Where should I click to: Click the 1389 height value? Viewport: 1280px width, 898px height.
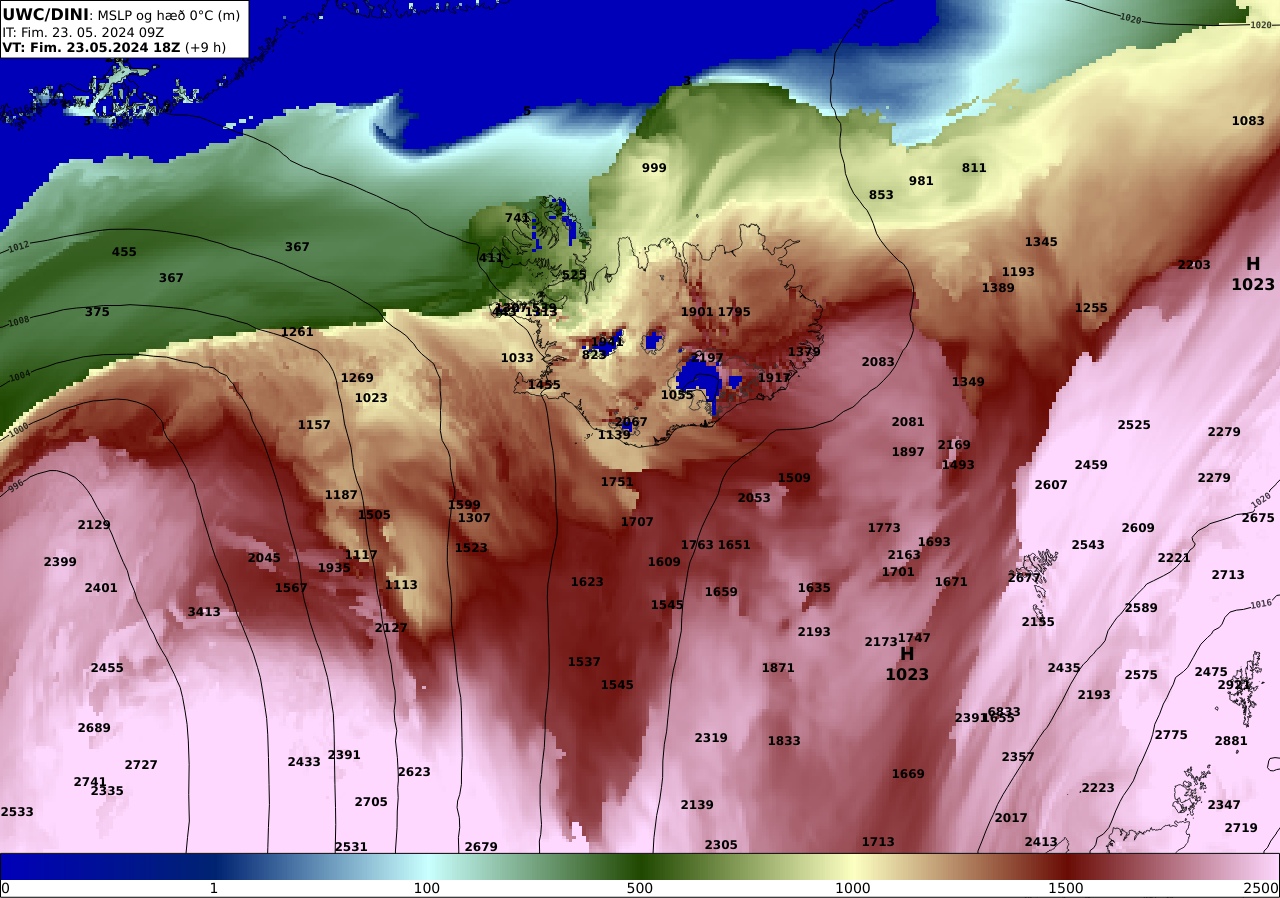point(998,288)
